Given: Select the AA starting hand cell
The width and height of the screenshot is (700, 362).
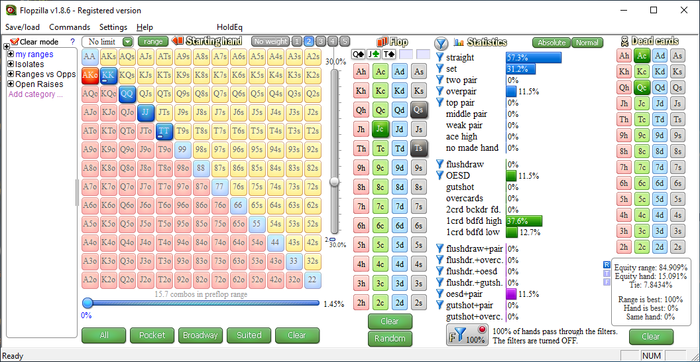Looking at the screenshot, I should [90, 57].
